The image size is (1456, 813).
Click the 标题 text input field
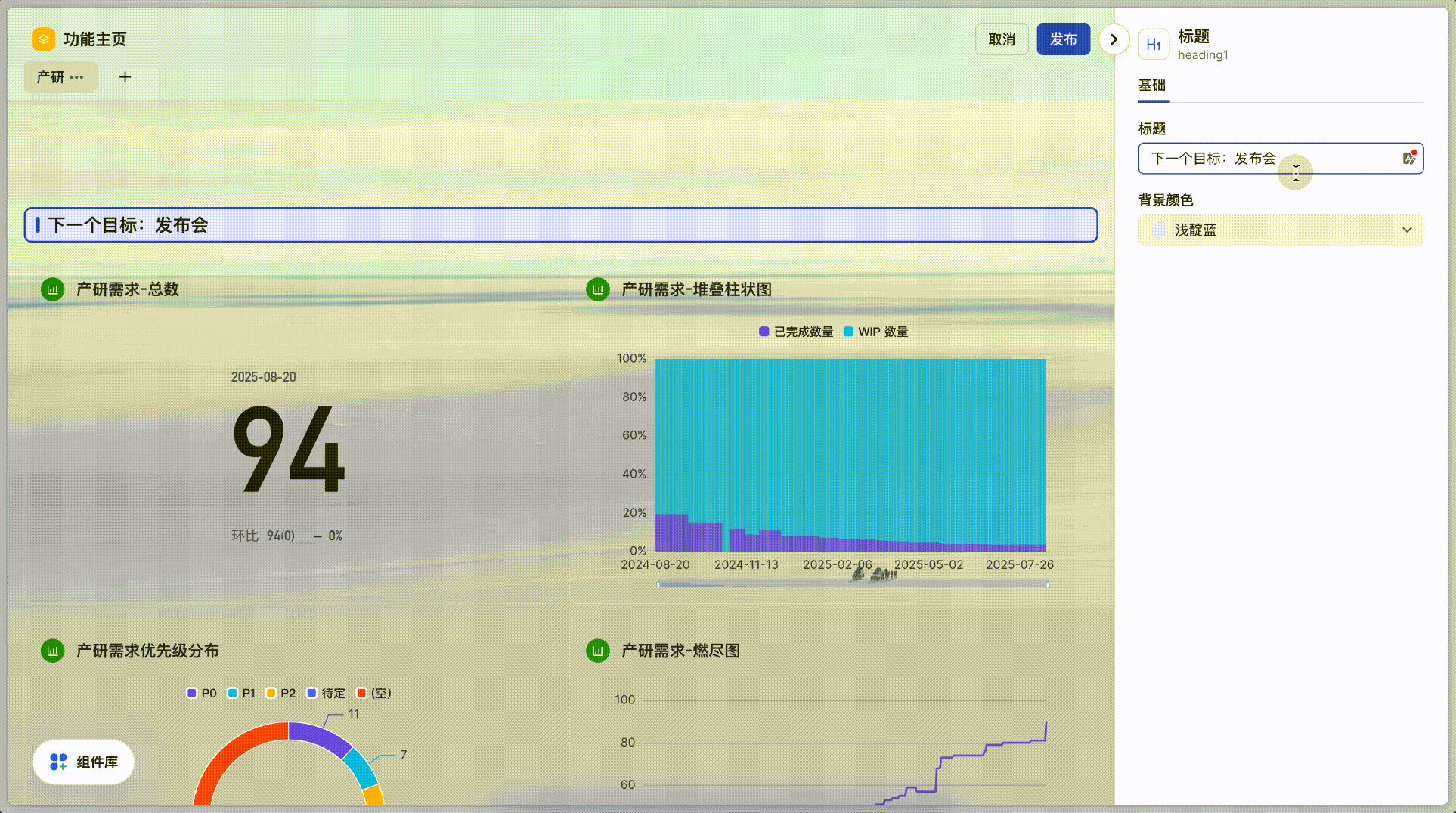(1281, 159)
